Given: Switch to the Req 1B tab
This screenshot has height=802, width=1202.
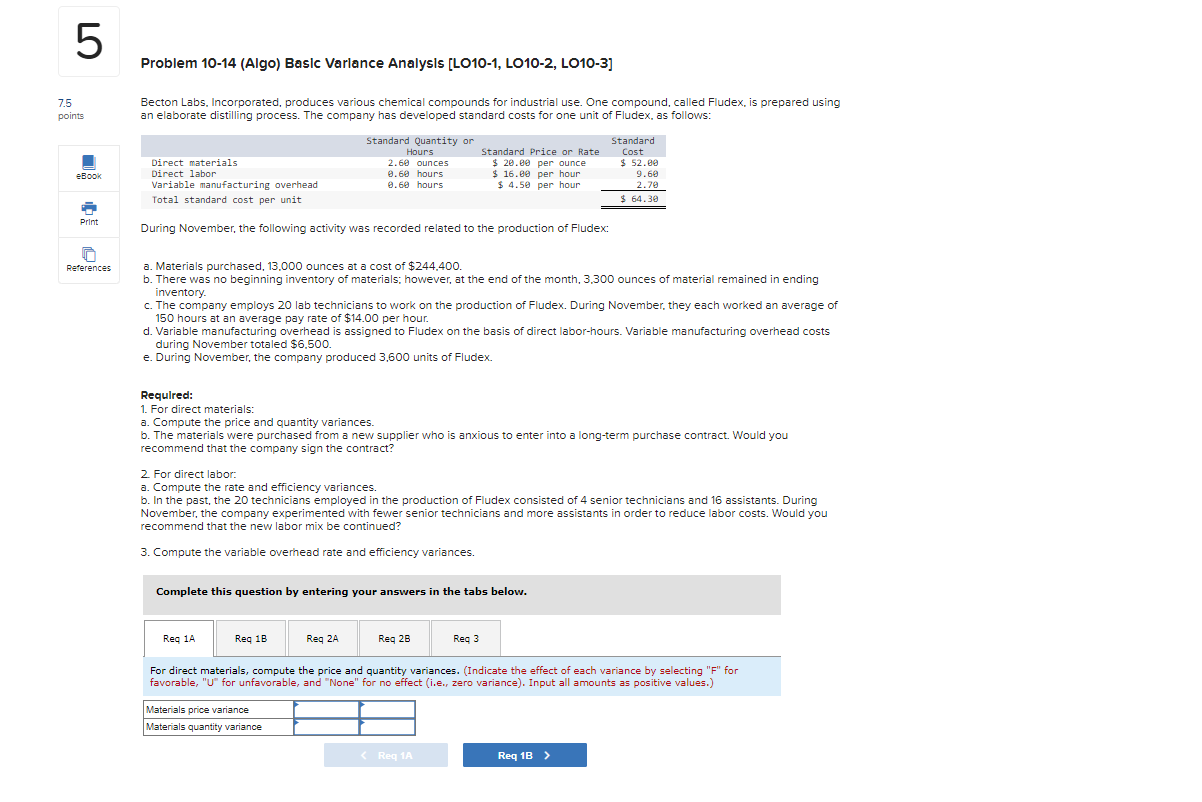Looking at the screenshot, I should (x=250, y=638).
